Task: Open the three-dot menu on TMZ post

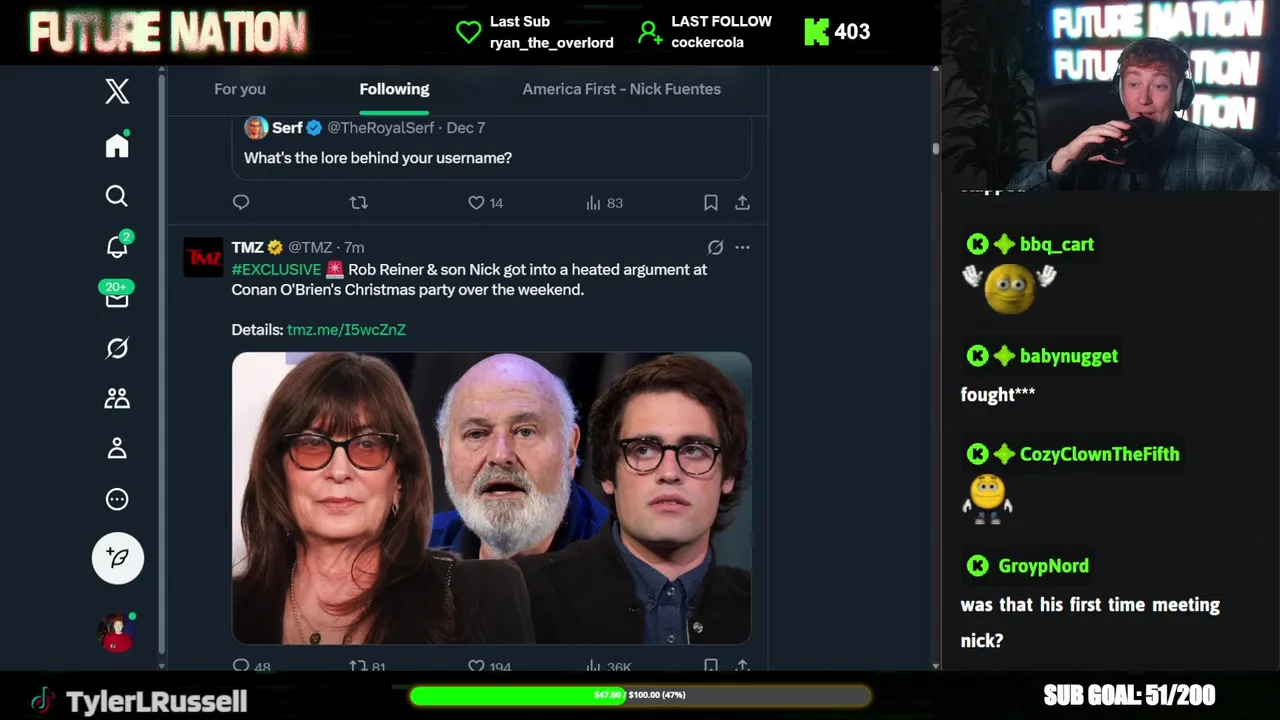Action: coord(742,247)
